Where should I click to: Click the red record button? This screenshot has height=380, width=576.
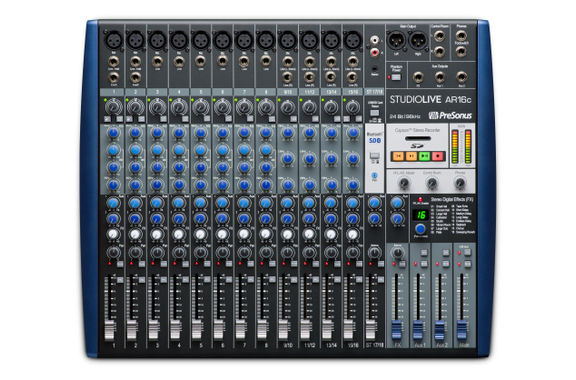coord(438,156)
